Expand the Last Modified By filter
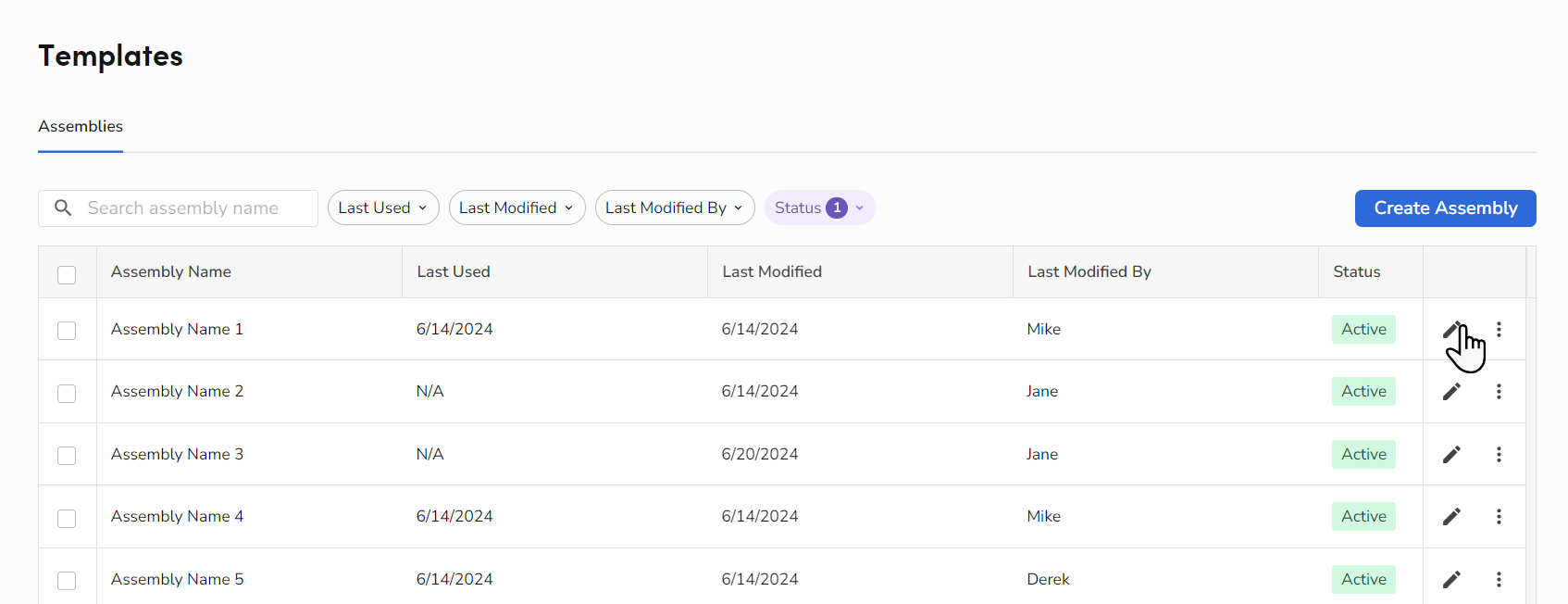 tap(675, 208)
